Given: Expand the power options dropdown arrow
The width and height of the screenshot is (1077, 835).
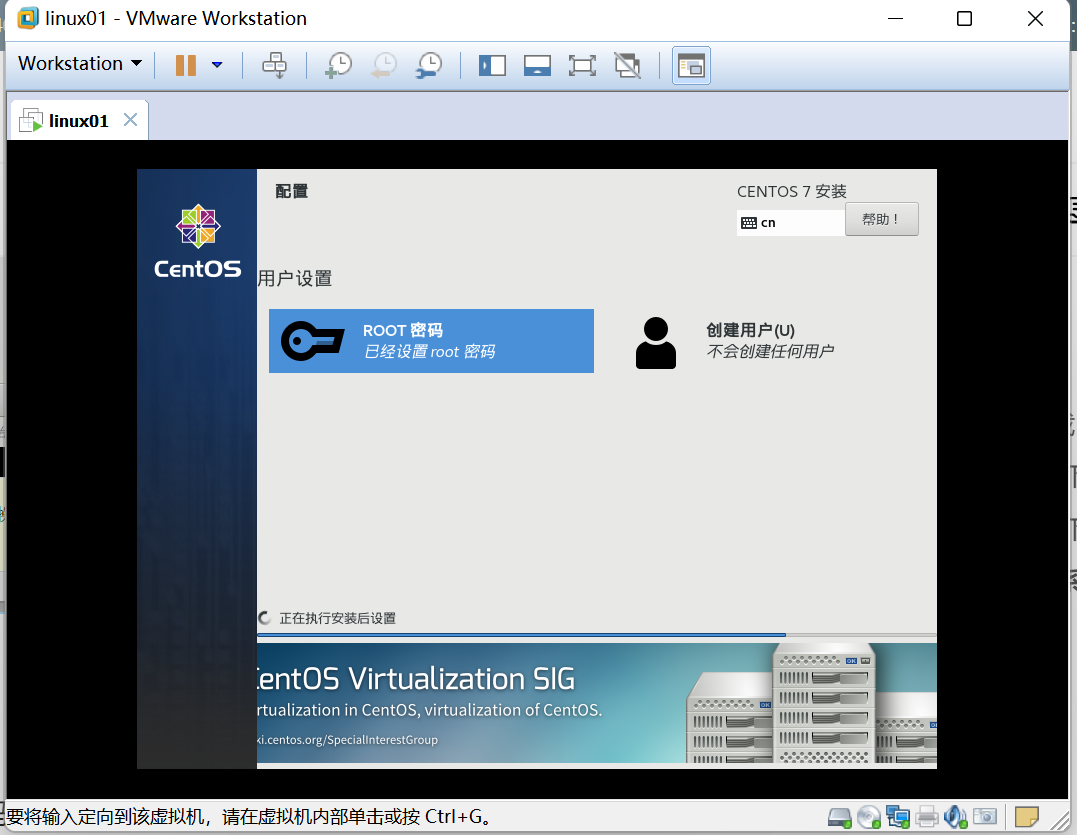Looking at the screenshot, I should click(x=217, y=65).
